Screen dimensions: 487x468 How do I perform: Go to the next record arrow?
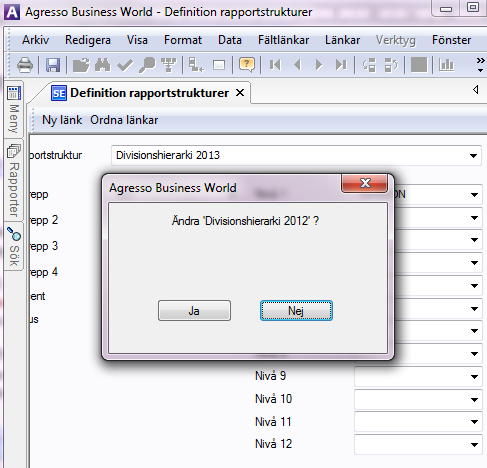(x=319, y=65)
